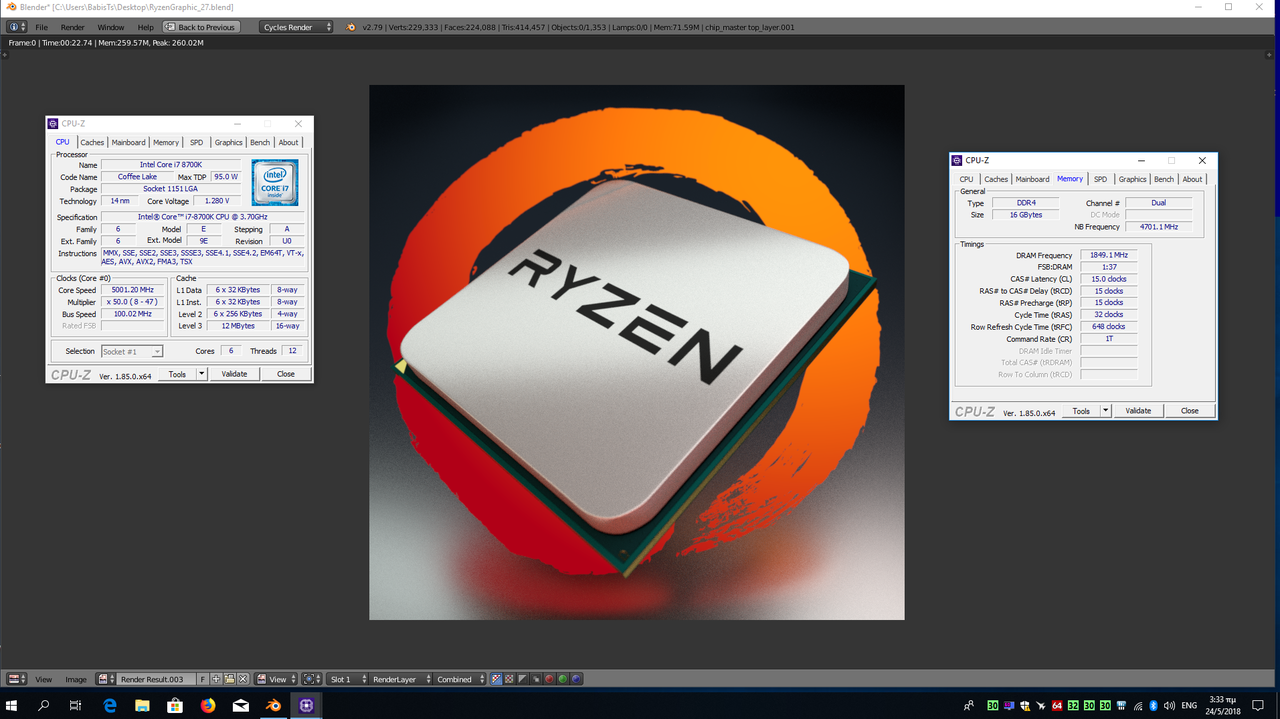The width and height of the screenshot is (1280, 719).
Task: Open the Combined render pass dropdown
Action: tap(460, 679)
